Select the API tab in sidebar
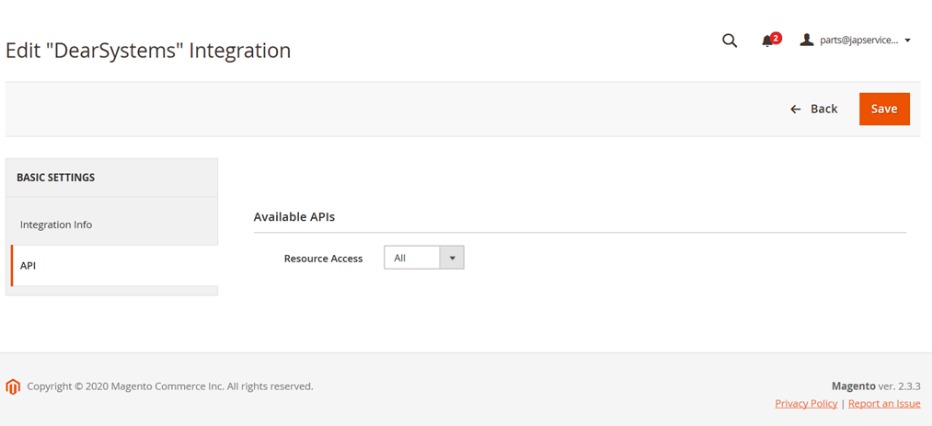 pyautogui.click(x=28, y=266)
